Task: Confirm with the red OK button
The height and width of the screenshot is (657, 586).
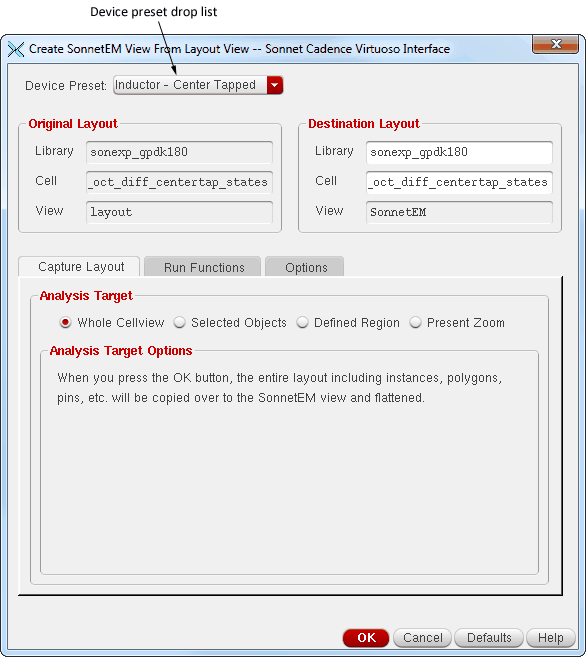Action: (366, 637)
